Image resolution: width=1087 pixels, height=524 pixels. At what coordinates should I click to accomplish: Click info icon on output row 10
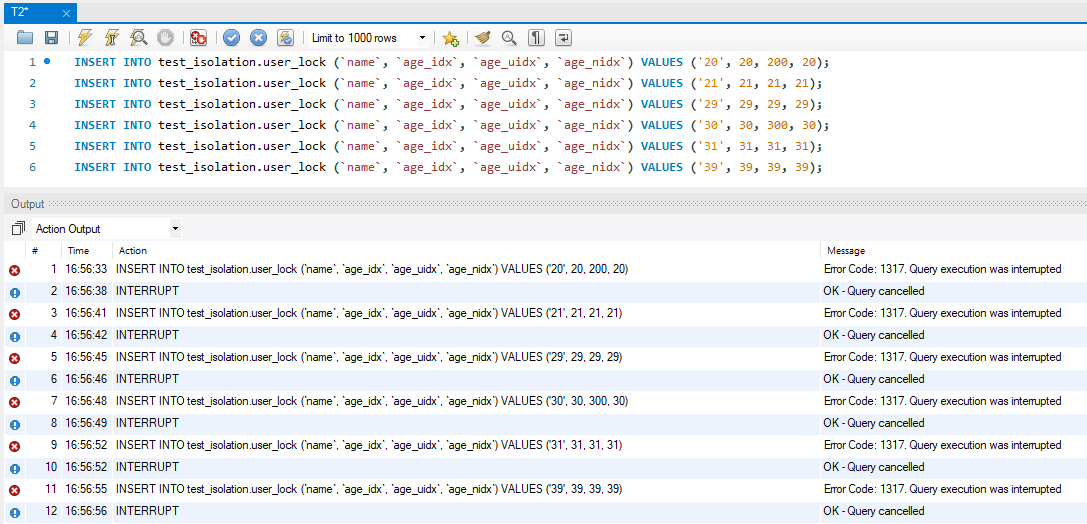15,468
